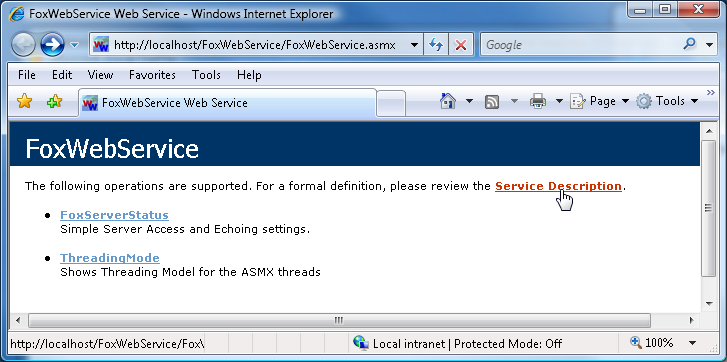Click the RSS feeds icon
Viewport: 727px width, 362px height.
(x=492, y=101)
